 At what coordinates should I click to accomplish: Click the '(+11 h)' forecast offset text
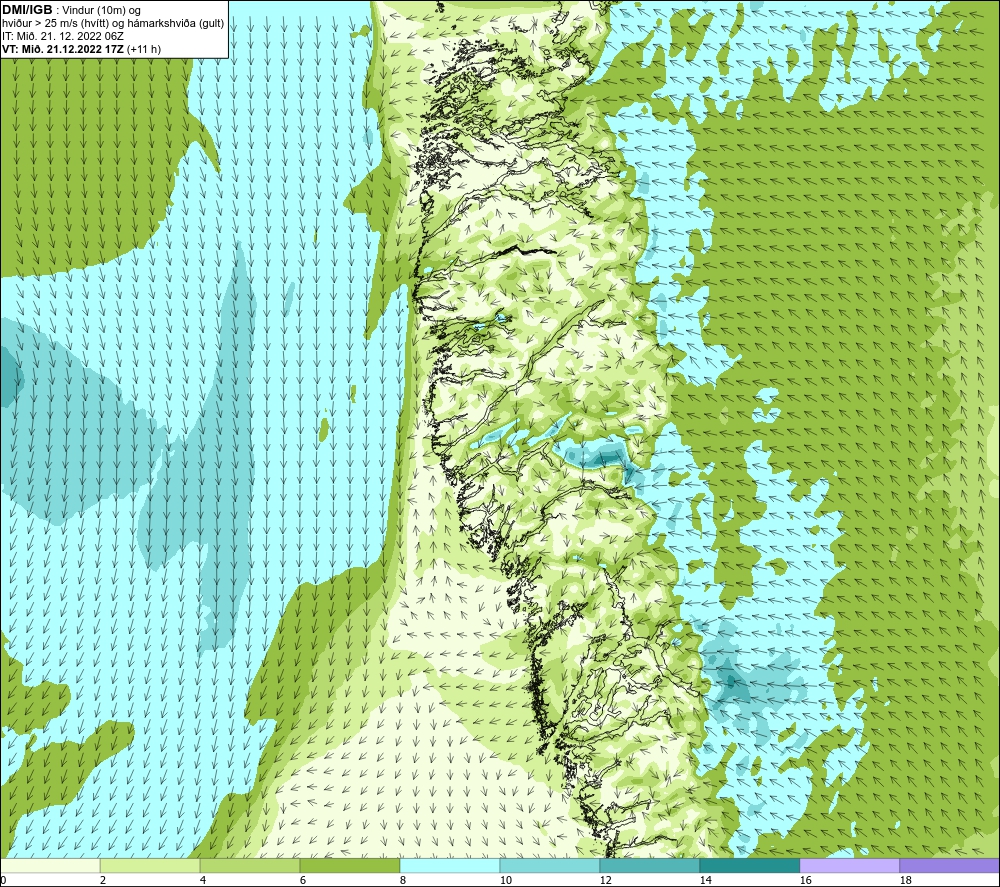tap(144, 49)
